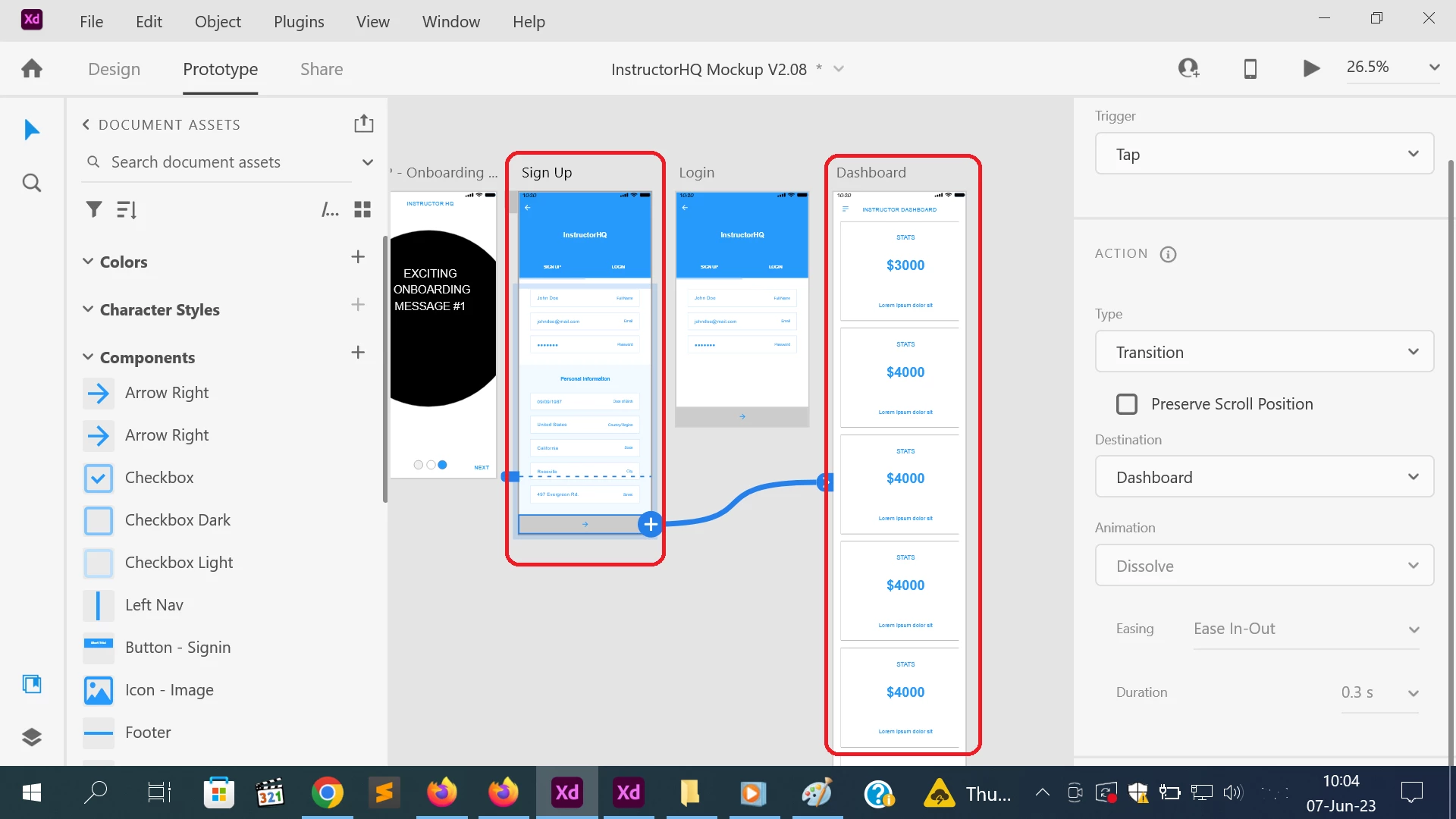The height and width of the screenshot is (819, 1456).
Task: Click the Invite to Document icon
Action: [x=1188, y=69]
